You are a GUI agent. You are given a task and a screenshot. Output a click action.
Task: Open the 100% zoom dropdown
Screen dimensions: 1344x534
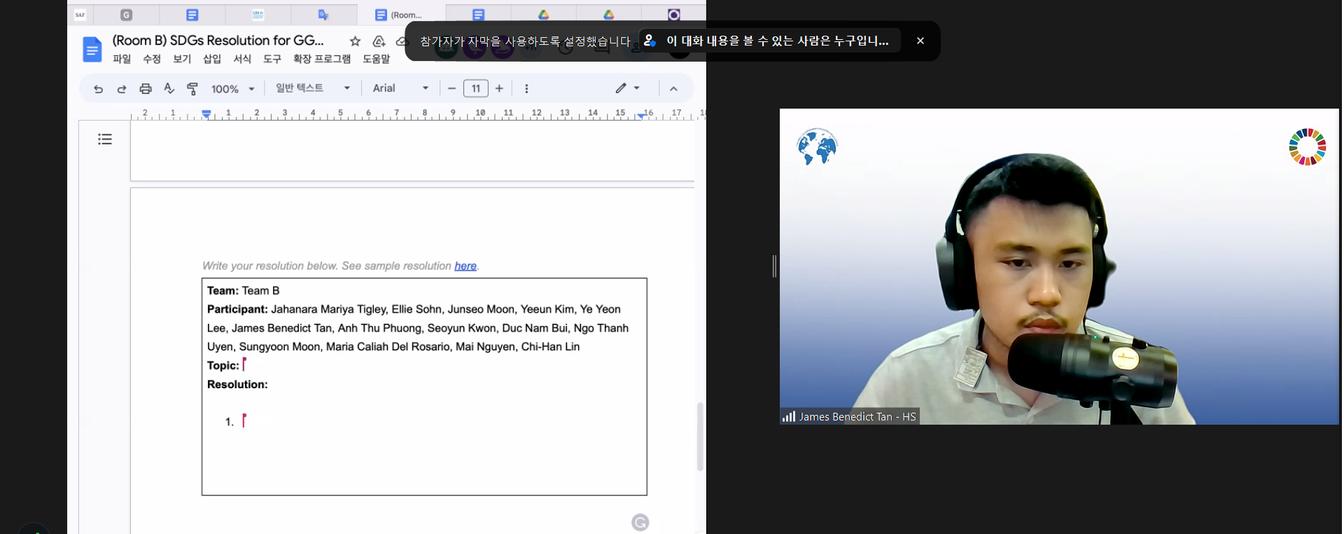pyautogui.click(x=233, y=89)
